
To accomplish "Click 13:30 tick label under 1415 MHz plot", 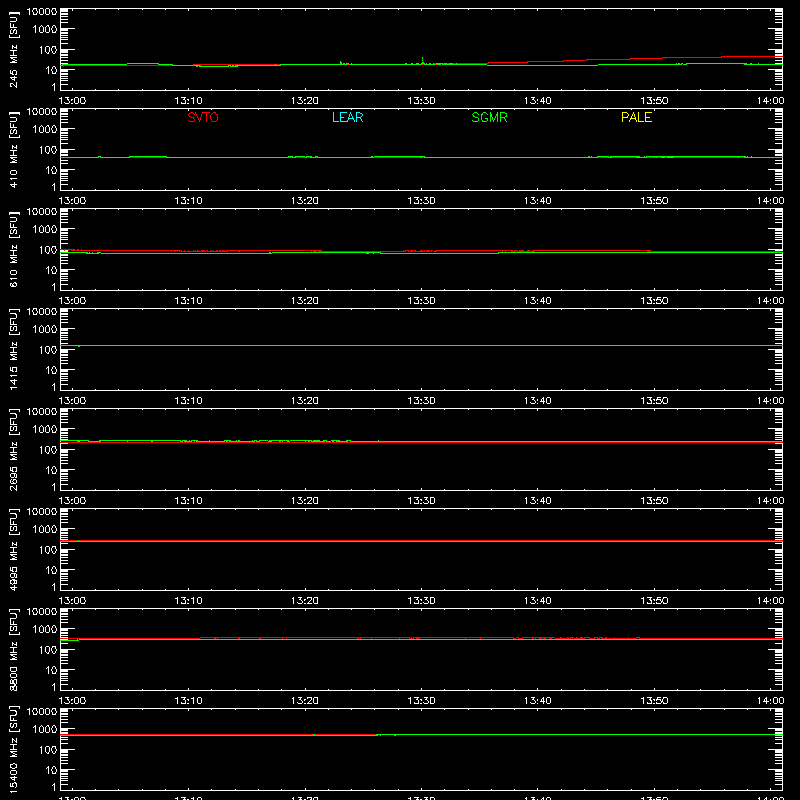I will (x=421, y=401).
